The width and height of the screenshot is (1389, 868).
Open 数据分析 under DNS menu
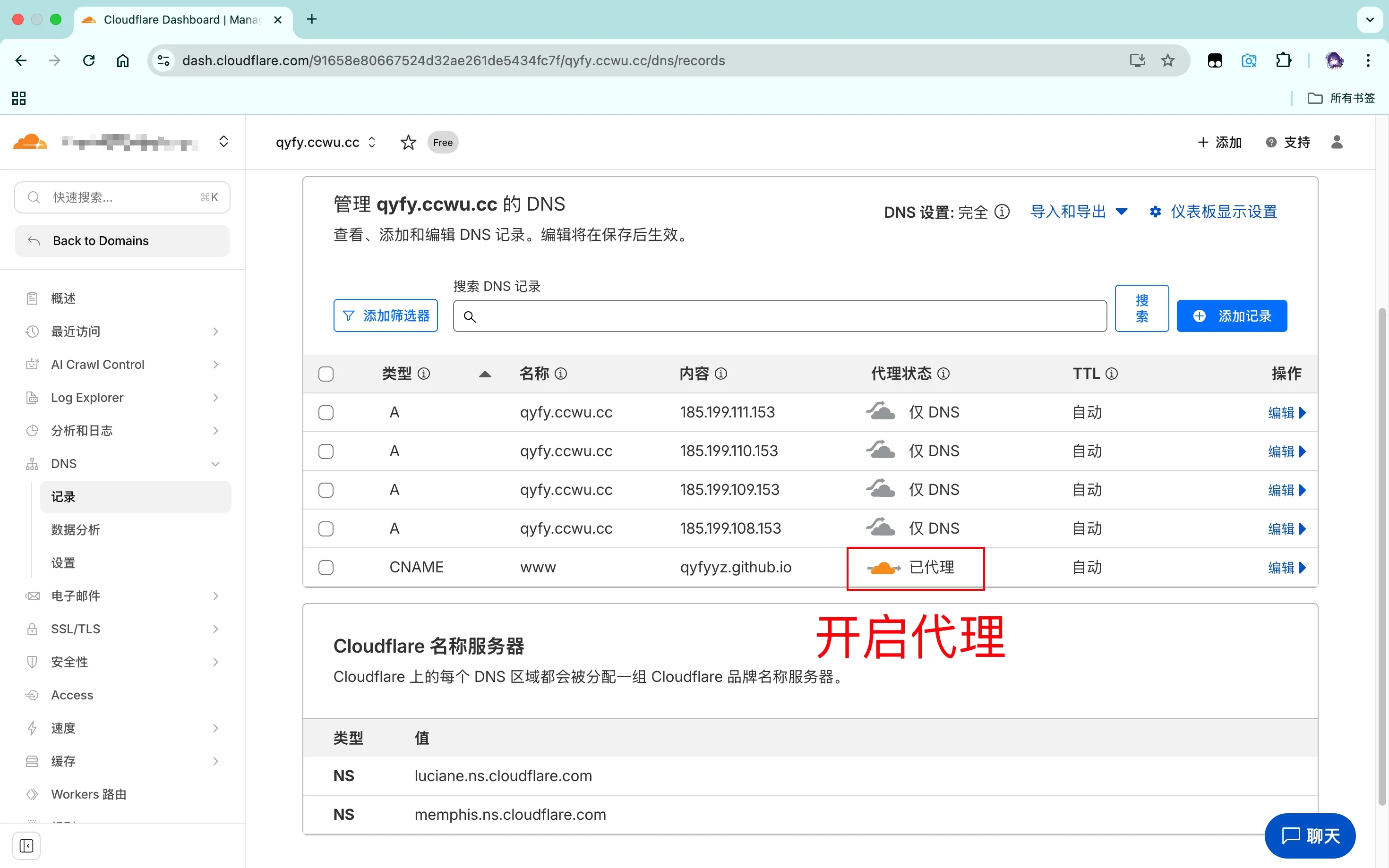[x=75, y=529]
